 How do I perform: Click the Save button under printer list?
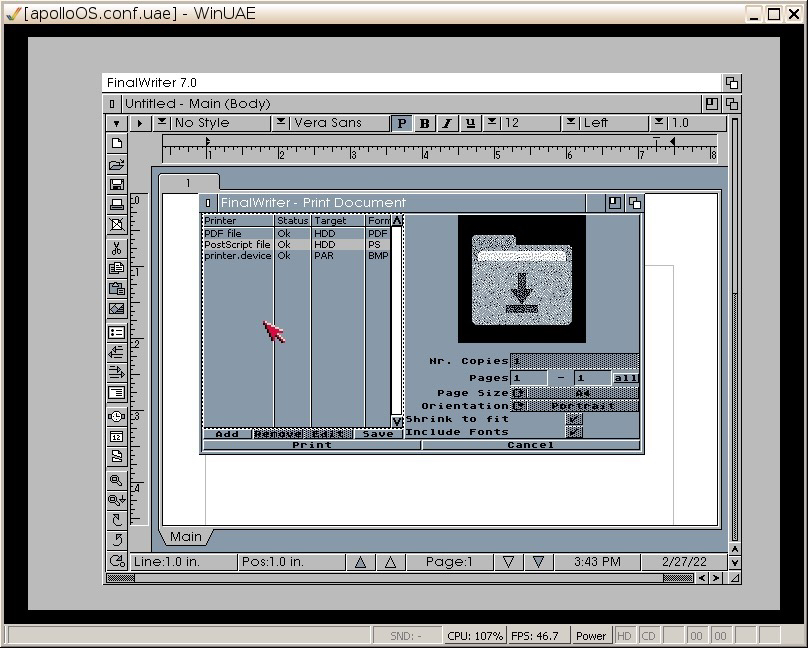click(378, 434)
